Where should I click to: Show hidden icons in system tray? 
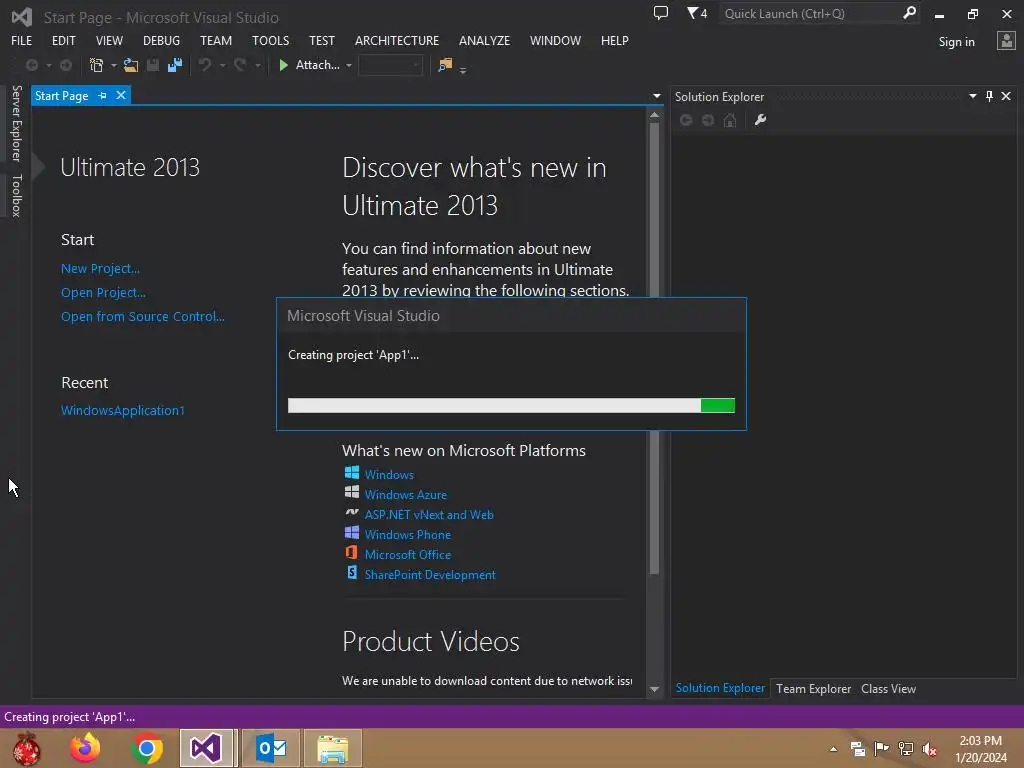click(833, 749)
